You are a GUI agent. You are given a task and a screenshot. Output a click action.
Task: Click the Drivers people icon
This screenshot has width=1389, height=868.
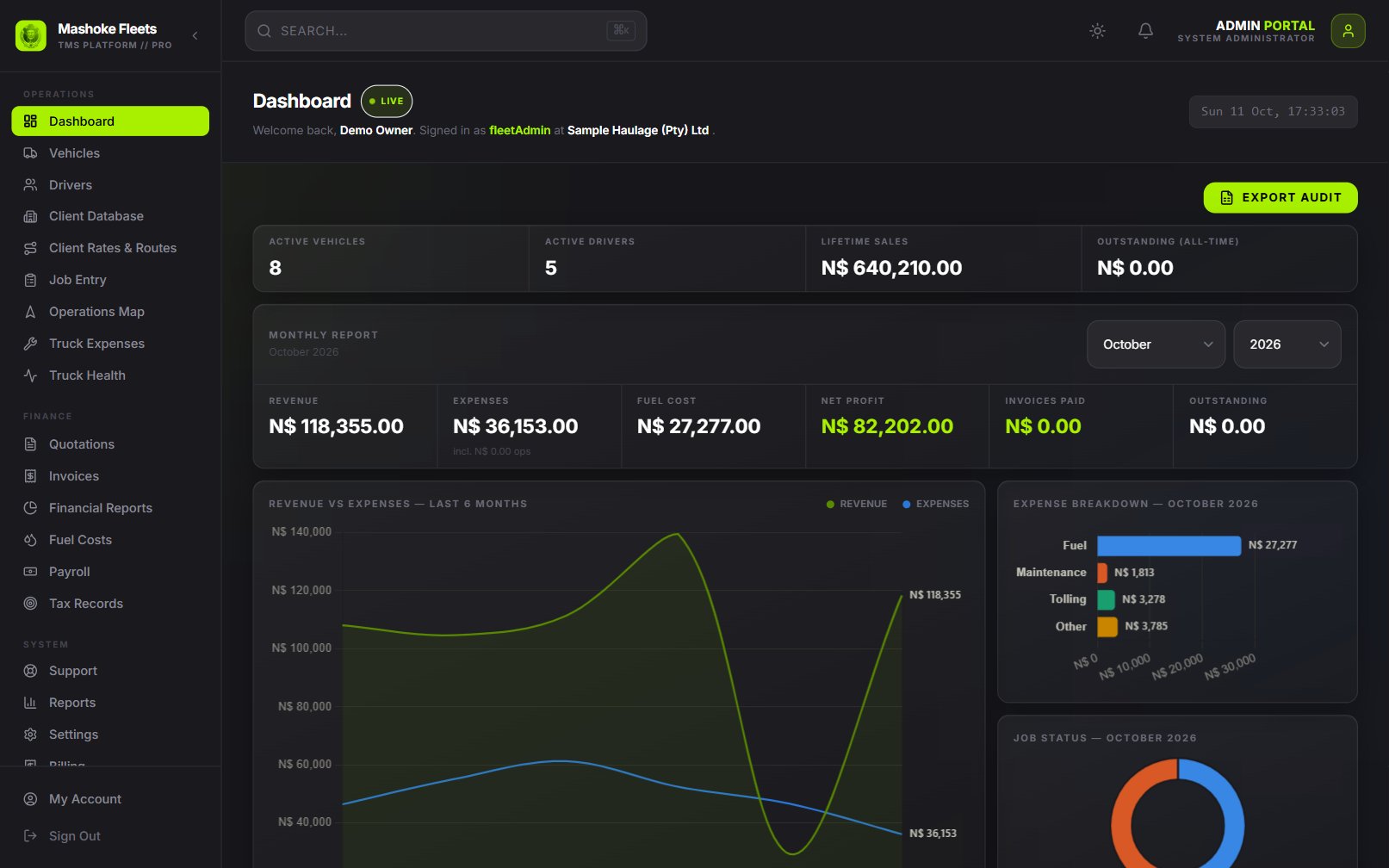coord(30,185)
